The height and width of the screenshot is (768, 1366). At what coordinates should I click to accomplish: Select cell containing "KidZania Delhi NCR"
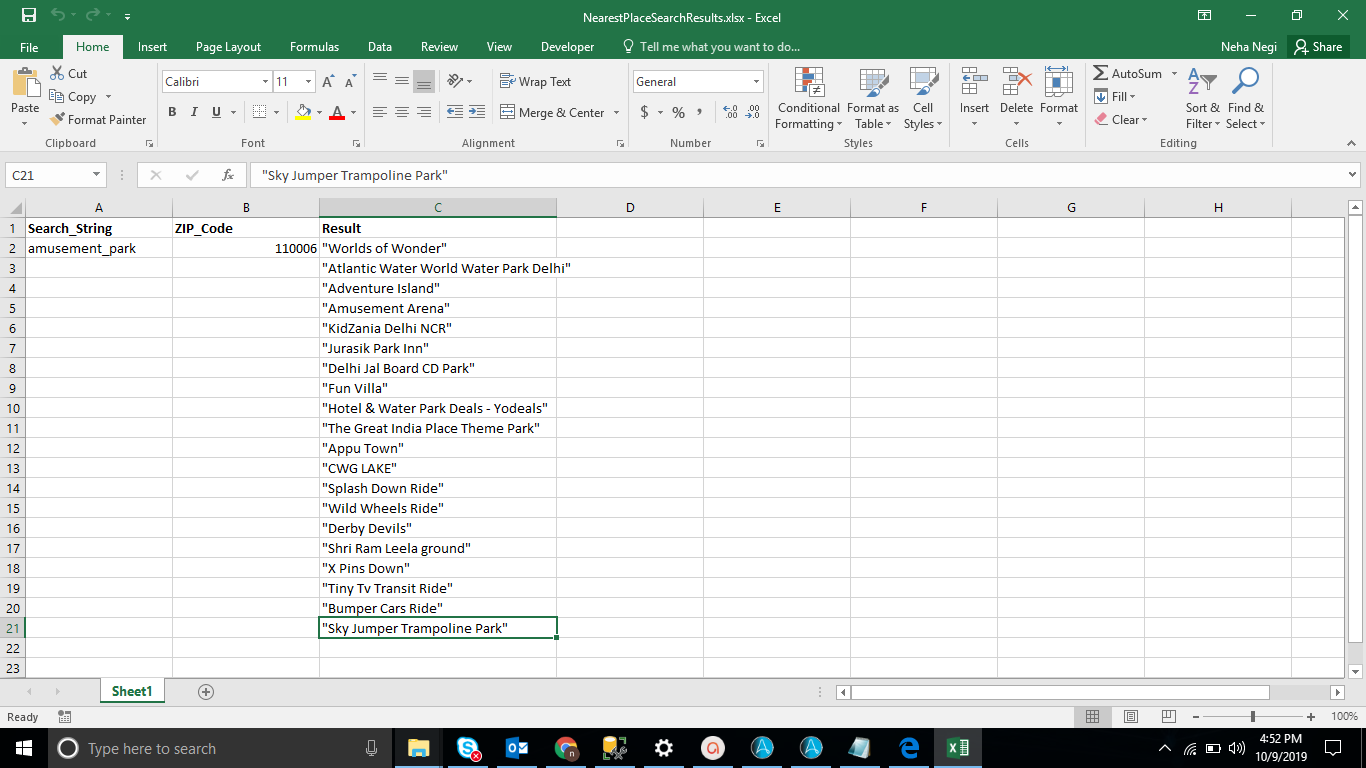(x=437, y=328)
